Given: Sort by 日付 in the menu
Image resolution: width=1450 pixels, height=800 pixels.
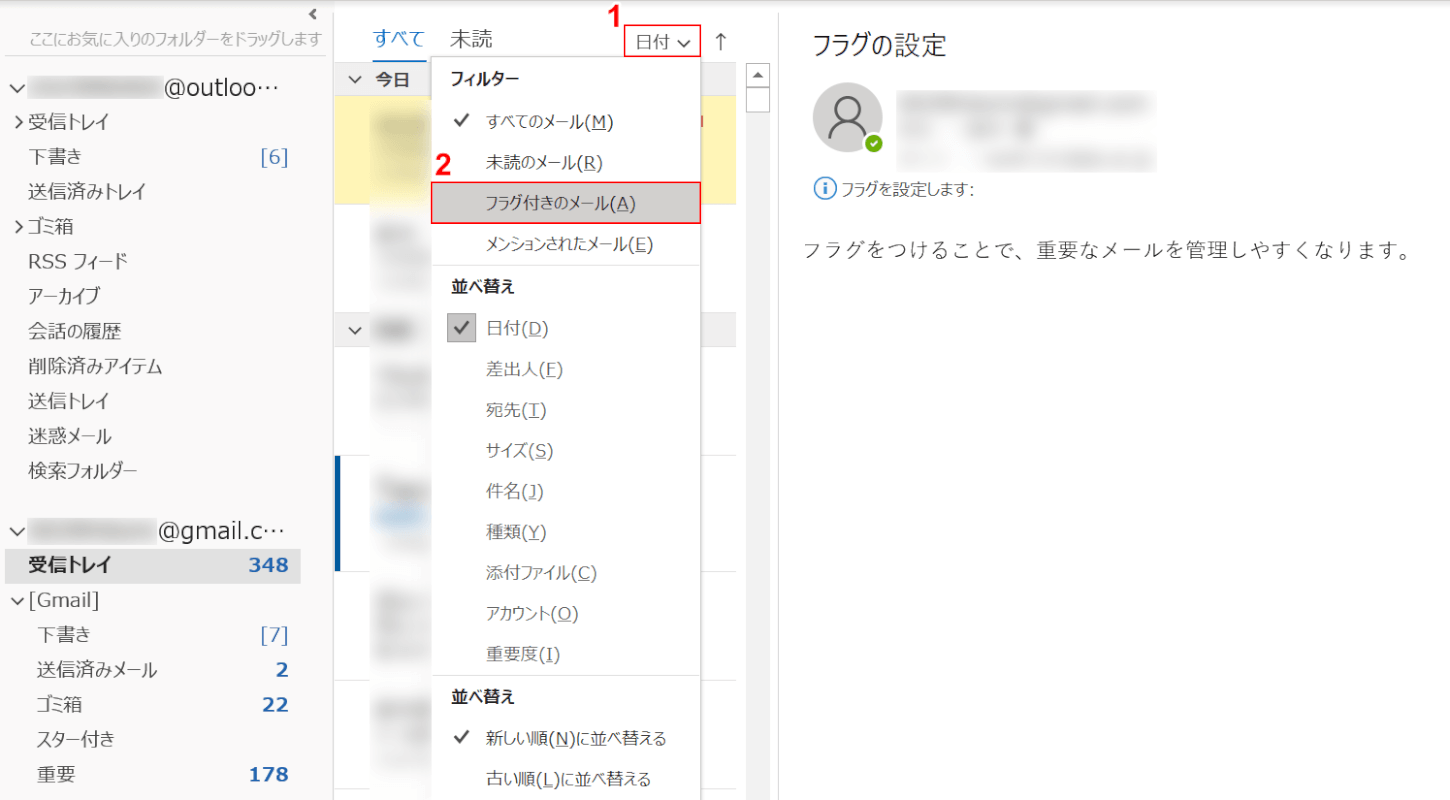Looking at the screenshot, I should [x=566, y=328].
